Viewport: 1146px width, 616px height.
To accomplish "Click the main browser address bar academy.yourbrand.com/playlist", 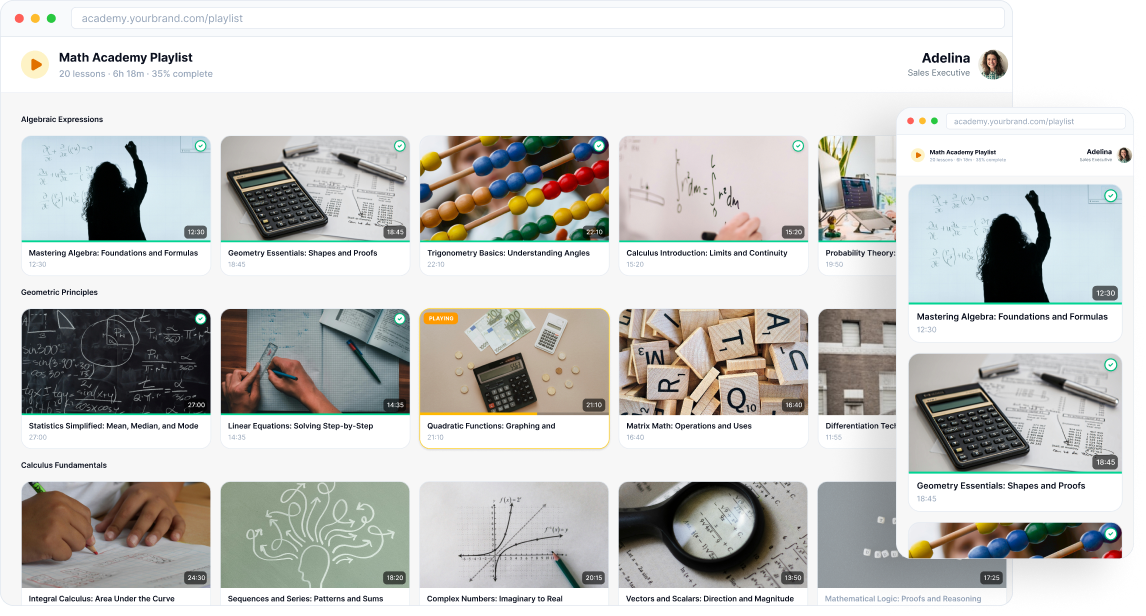I will coord(537,18).
